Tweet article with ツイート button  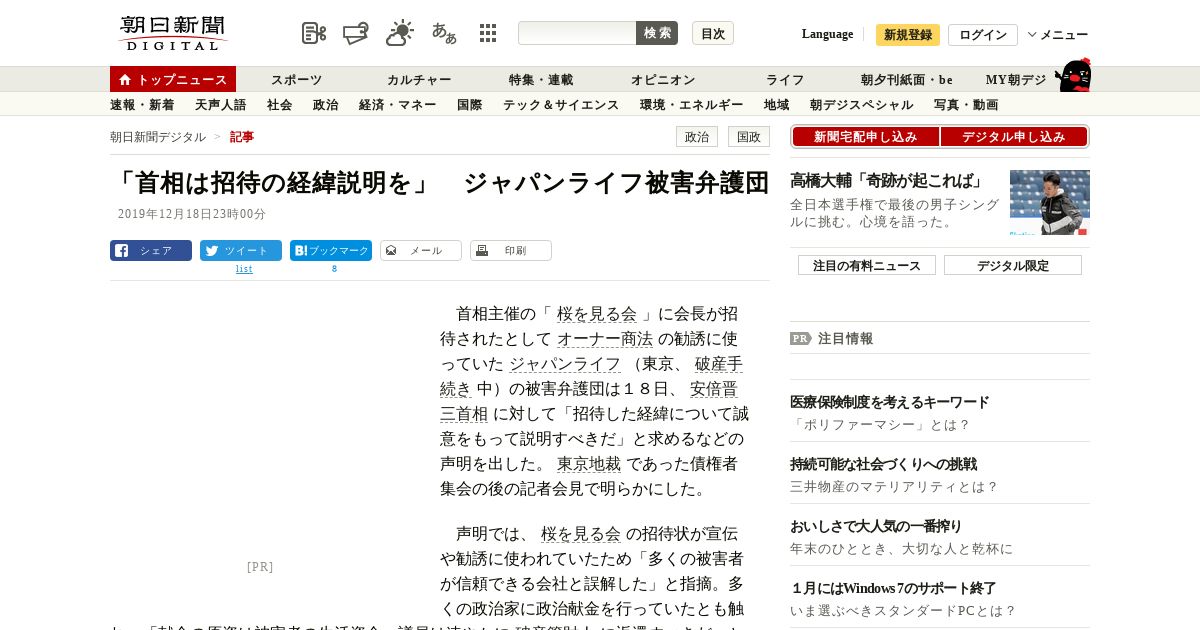(x=241, y=251)
